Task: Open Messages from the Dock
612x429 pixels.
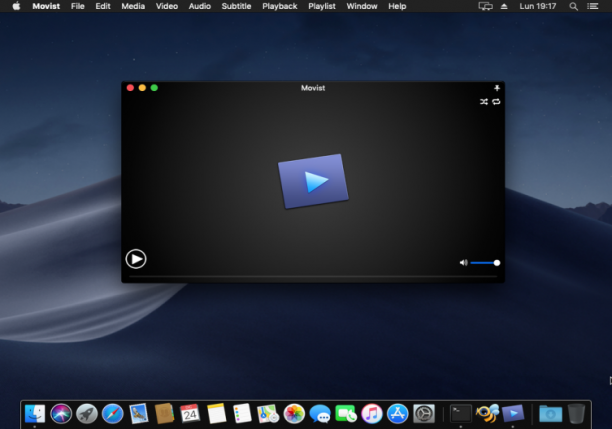Action: point(320,414)
